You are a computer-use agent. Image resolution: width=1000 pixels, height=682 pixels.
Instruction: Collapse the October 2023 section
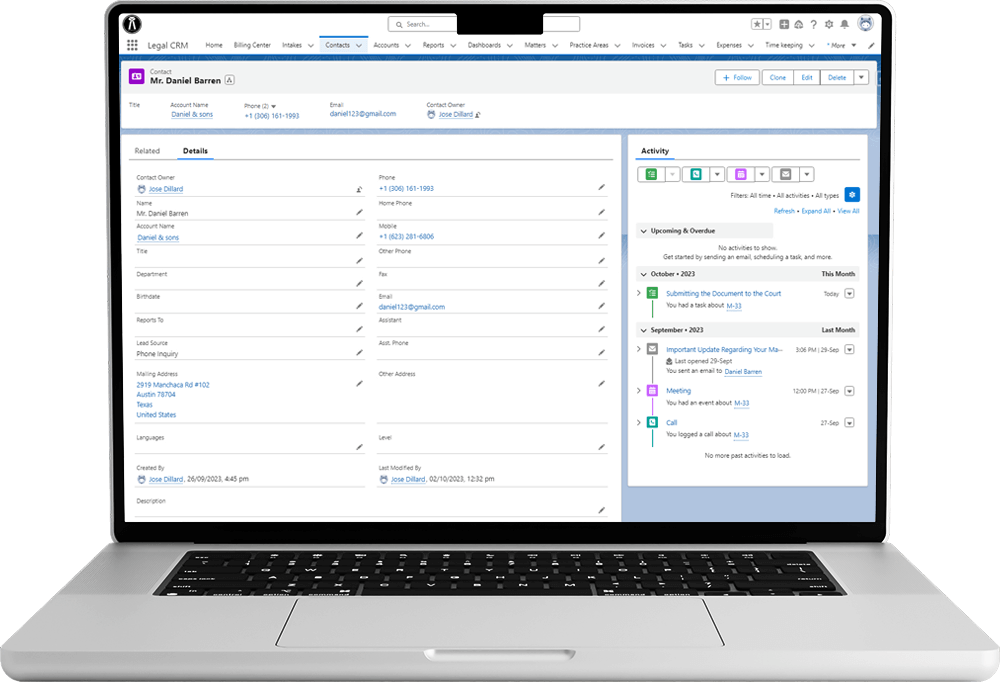[643, 274]
